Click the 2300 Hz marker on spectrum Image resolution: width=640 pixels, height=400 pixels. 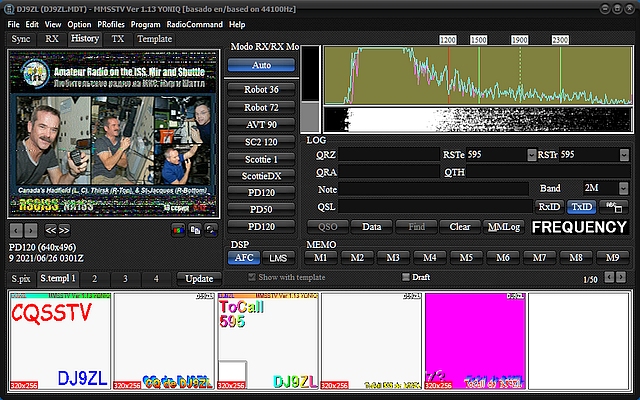(560, 40)
